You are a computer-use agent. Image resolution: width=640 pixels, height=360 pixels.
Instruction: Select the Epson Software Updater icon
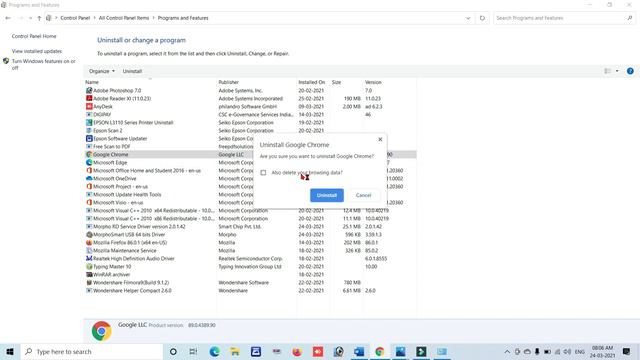click(89, 138)
